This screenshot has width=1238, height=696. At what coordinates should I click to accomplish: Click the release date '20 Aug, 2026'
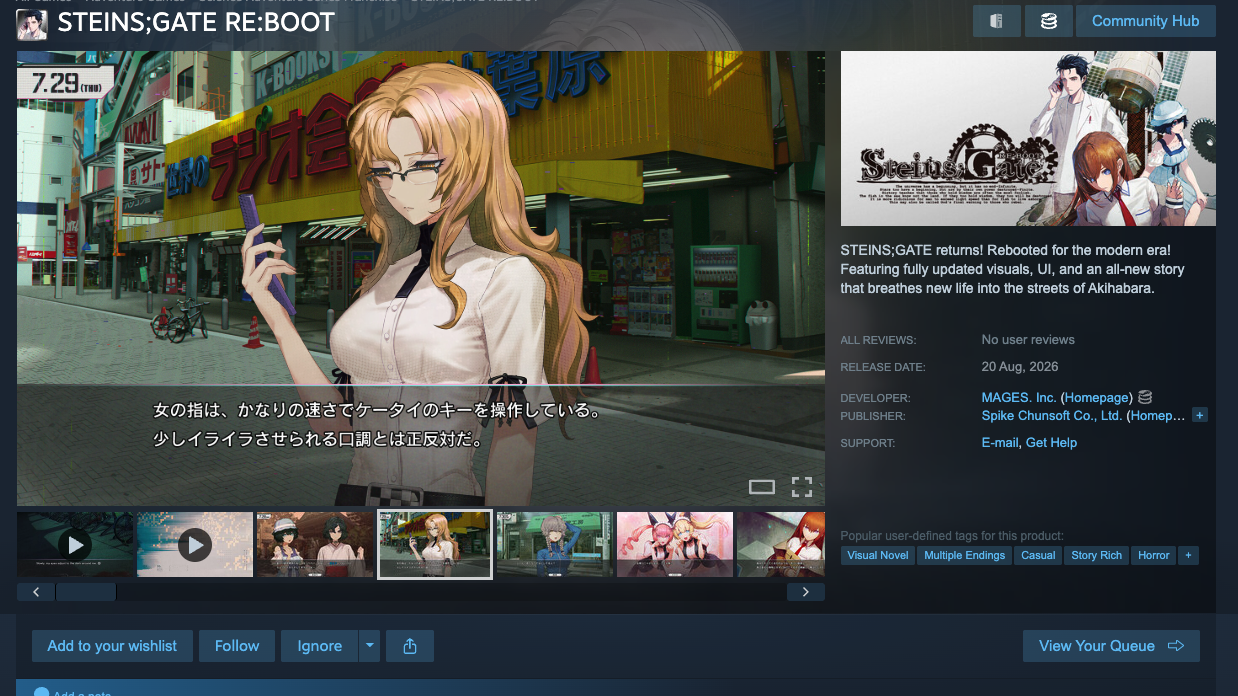click(x=1020, y=367)
